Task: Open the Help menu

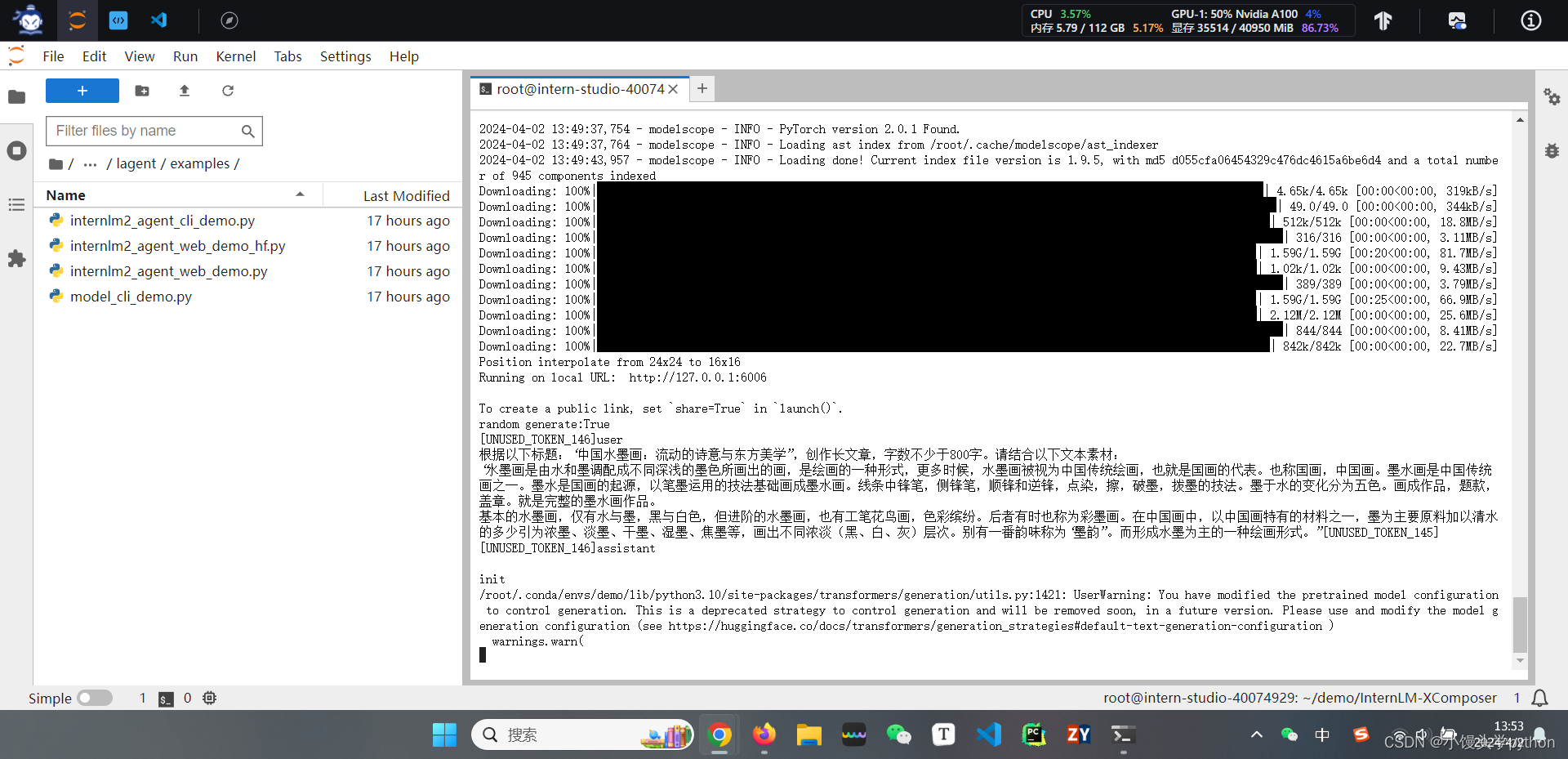Action: pos(404,56)
